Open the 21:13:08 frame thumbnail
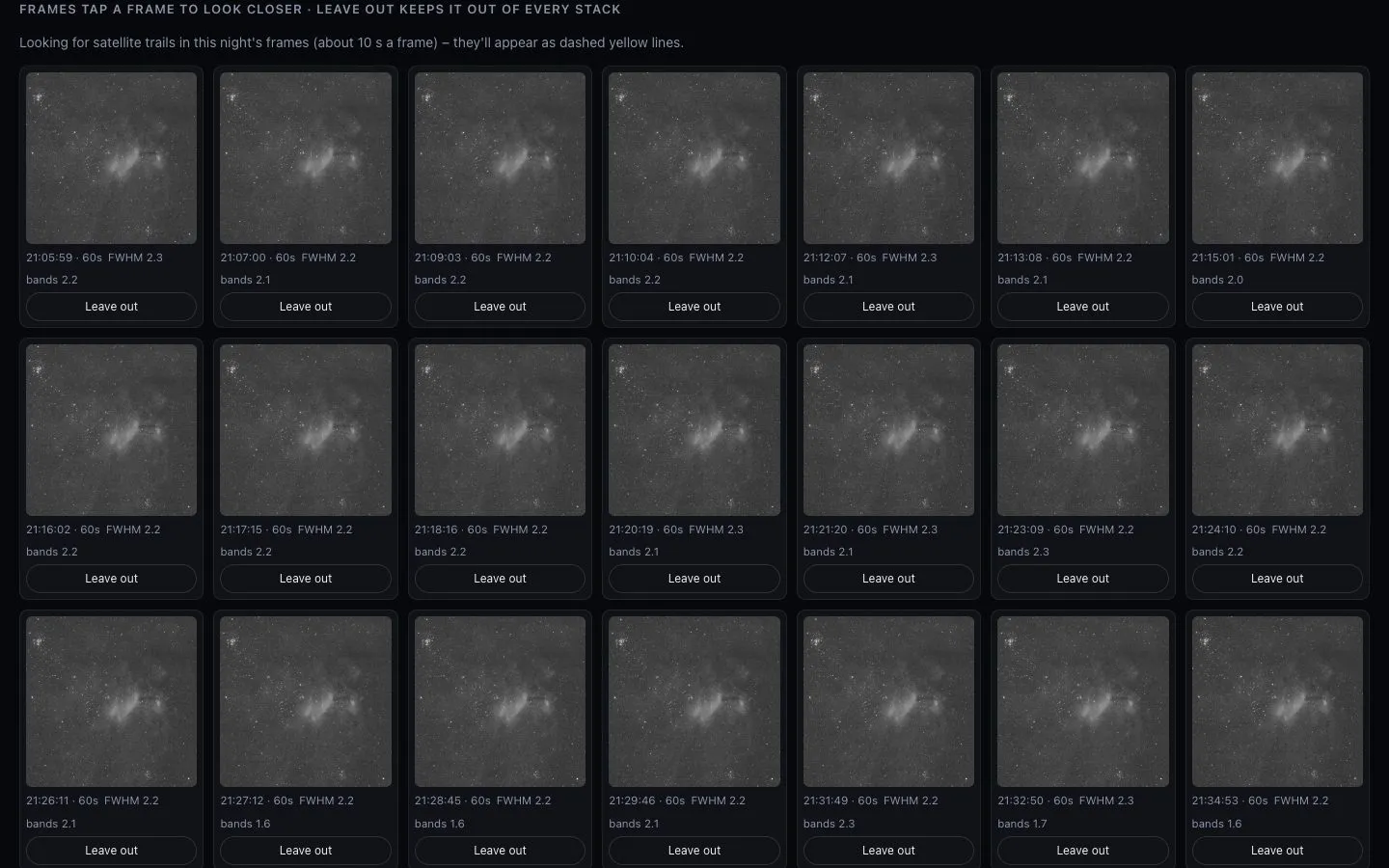This screenshot has height=868, width=1389. click(1083, 158)
